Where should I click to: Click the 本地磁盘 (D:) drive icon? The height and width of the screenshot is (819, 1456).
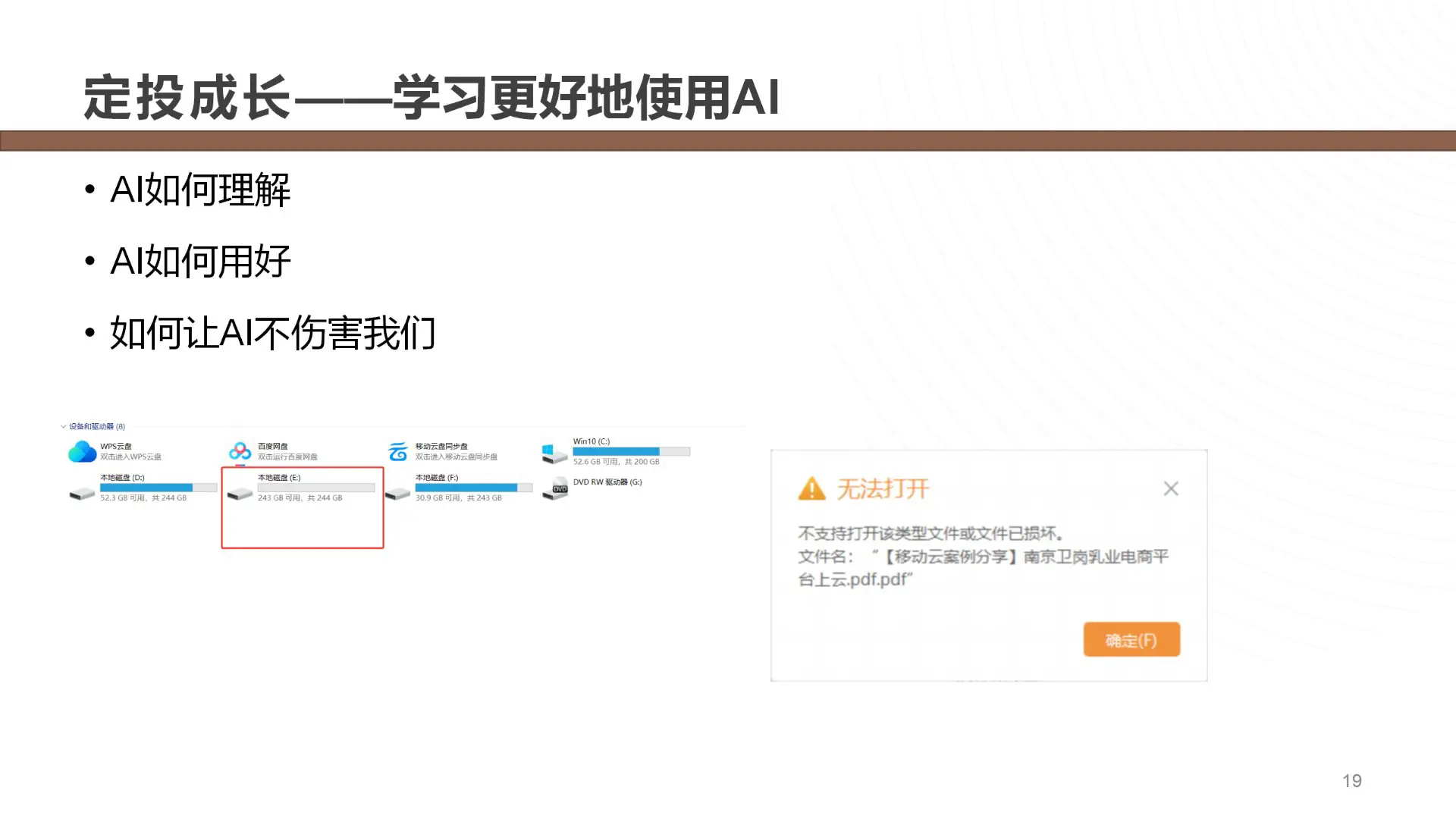(x=82, y=494)
